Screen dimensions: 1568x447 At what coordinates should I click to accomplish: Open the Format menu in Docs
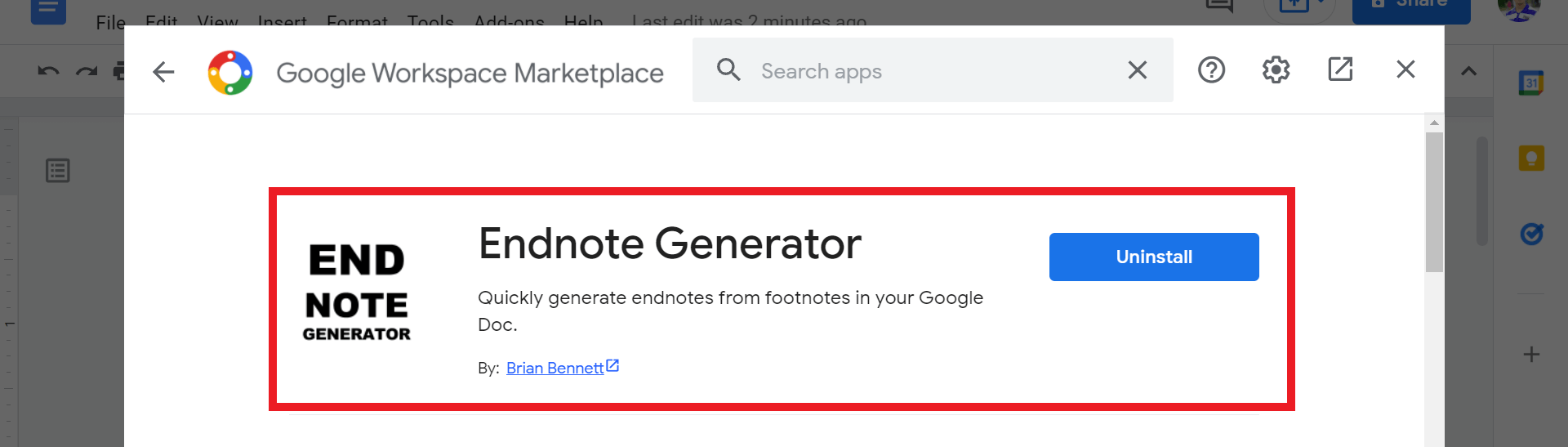(357, 22)
